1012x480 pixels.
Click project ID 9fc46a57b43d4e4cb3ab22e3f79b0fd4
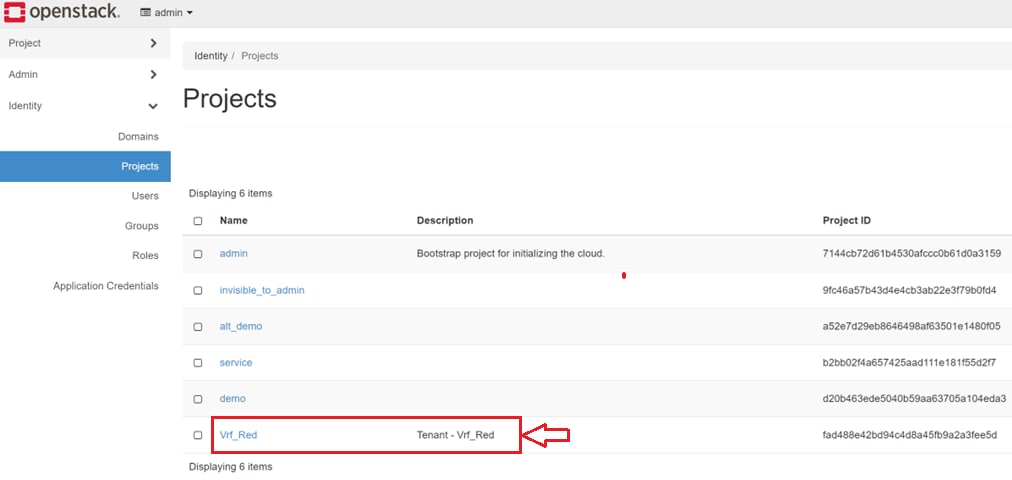pos(909,290)
